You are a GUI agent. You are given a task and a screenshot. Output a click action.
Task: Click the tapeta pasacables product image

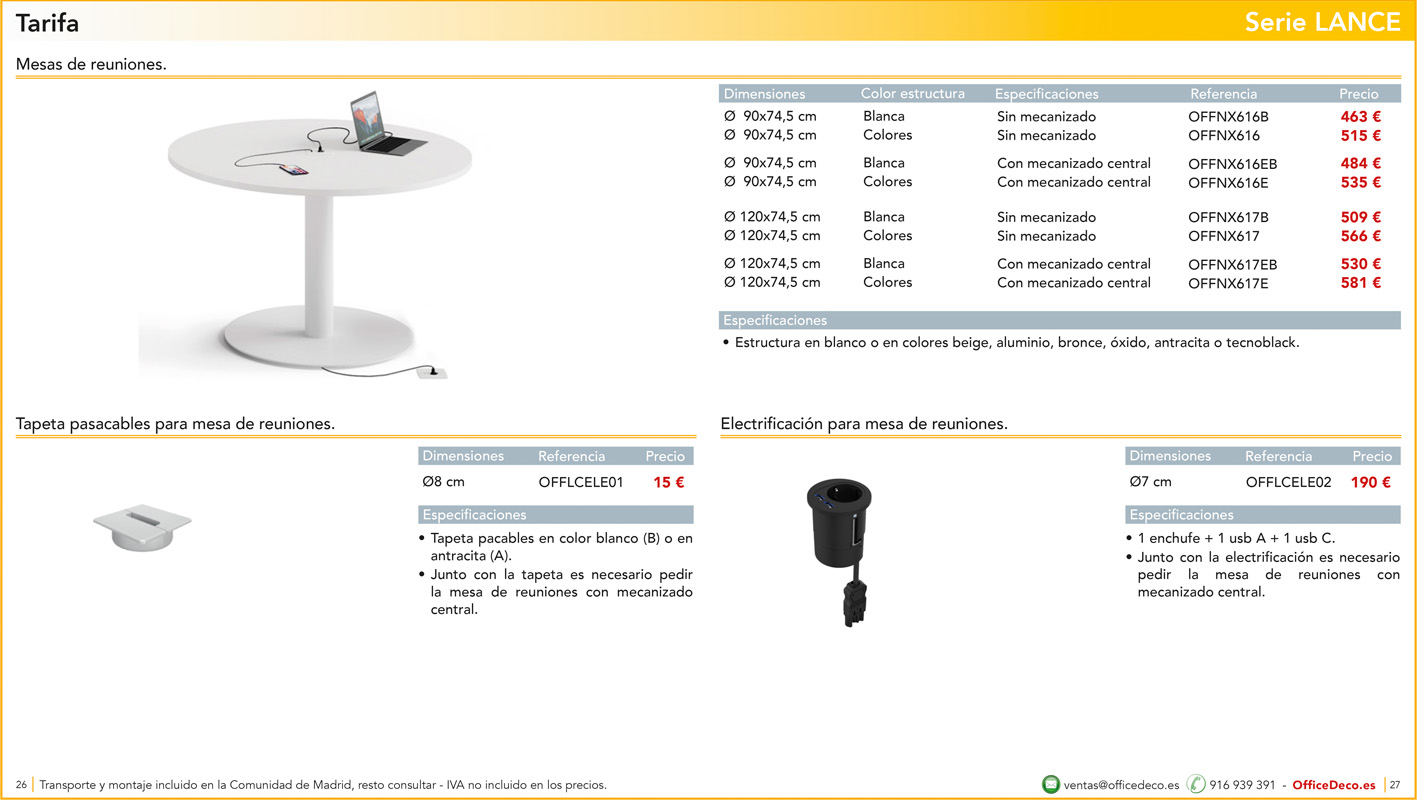(142, 527)
